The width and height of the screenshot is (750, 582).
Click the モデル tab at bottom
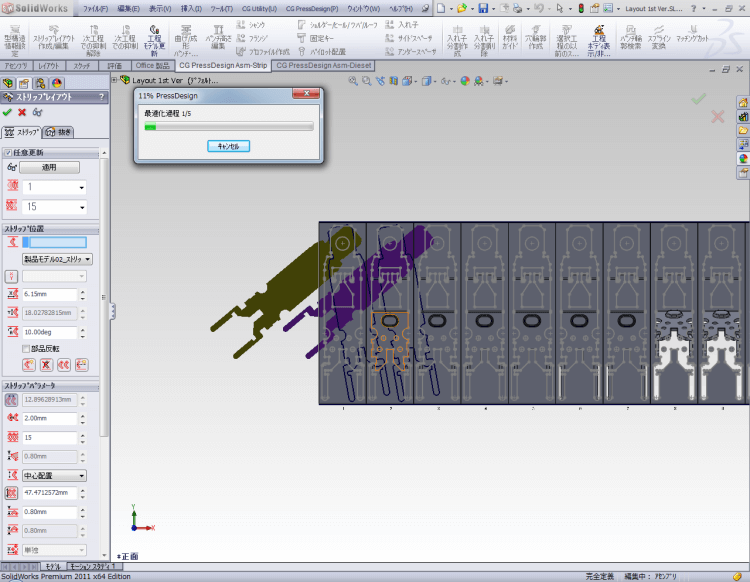[x=53, y=567]
